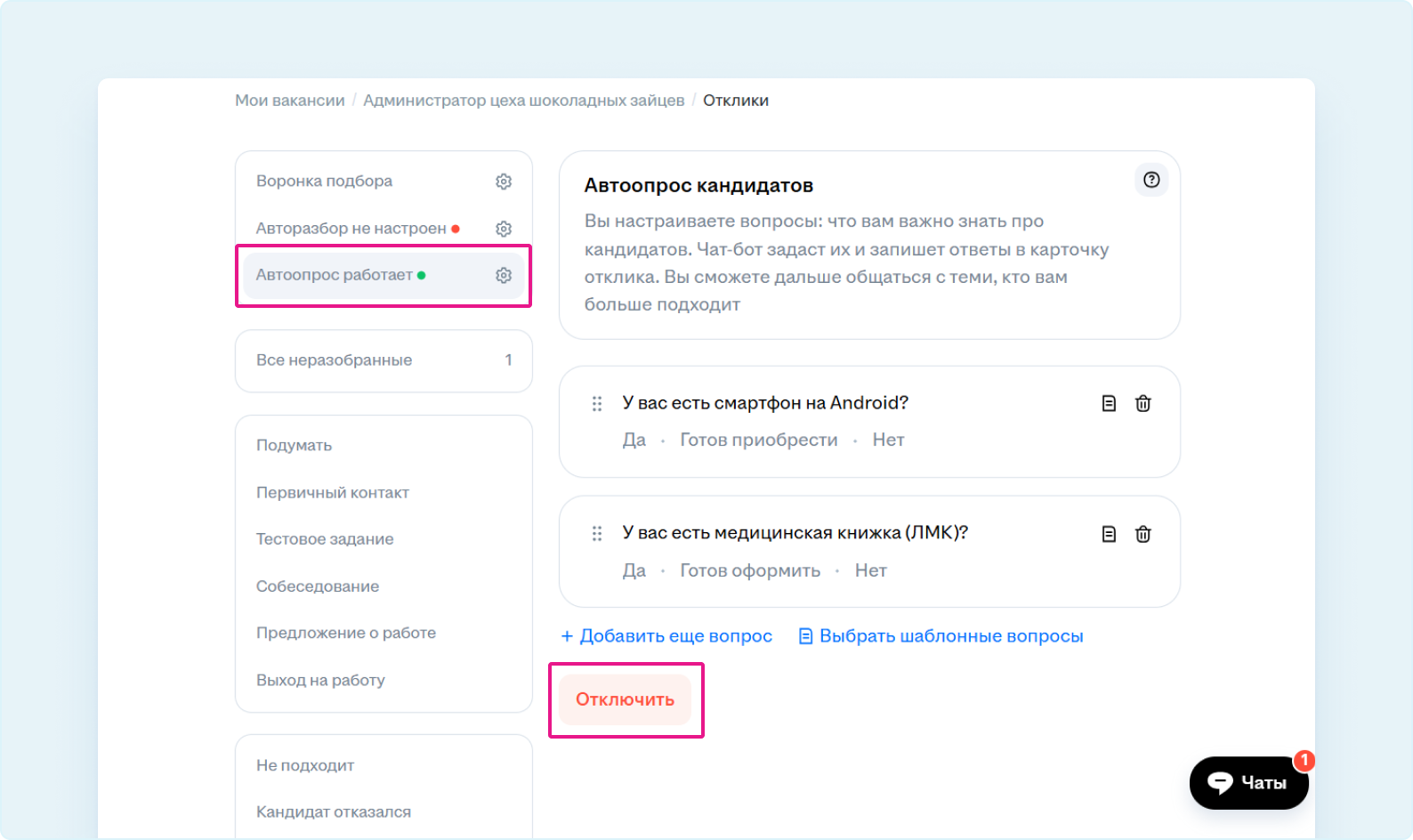Add another question via Добавить еще вопрос
Image resolution: width=1413 pixels, height=840 pixels.
pyautogui.click(x=666, y=636)
